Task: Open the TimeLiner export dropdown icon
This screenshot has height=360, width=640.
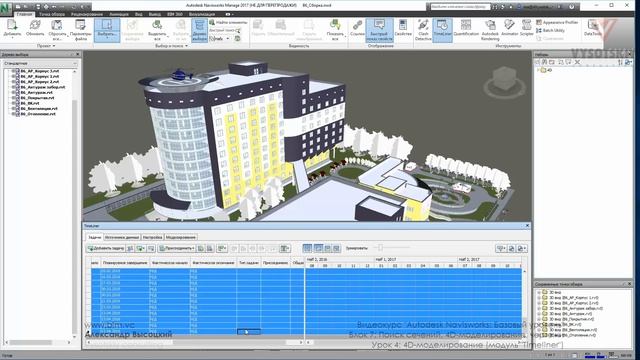Action: pyautogui.click(x=522, y=248)
